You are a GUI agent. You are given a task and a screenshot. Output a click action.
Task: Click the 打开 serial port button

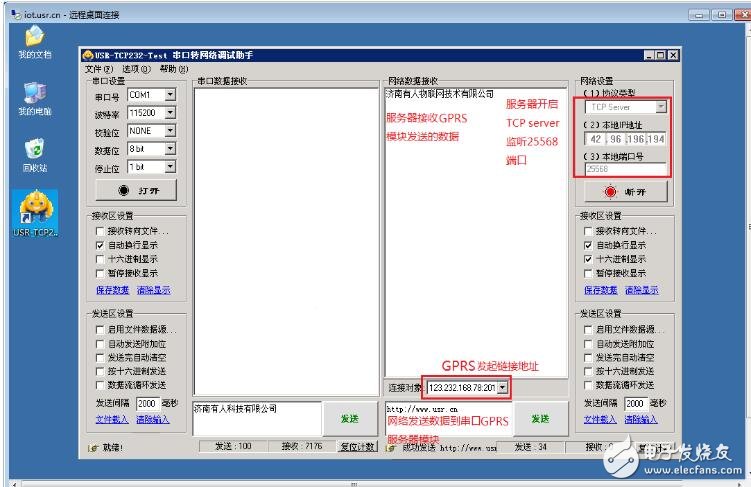pos(137,191)
